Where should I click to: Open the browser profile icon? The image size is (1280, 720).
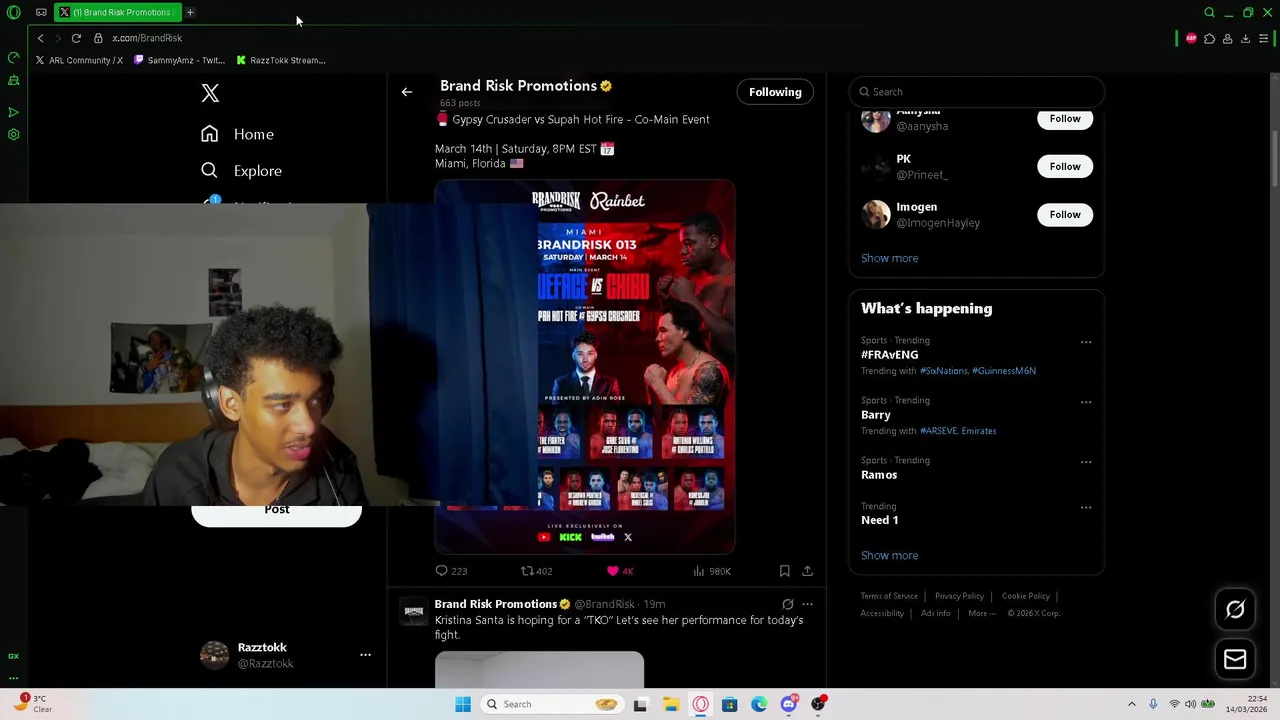[x=1227, y=38]
